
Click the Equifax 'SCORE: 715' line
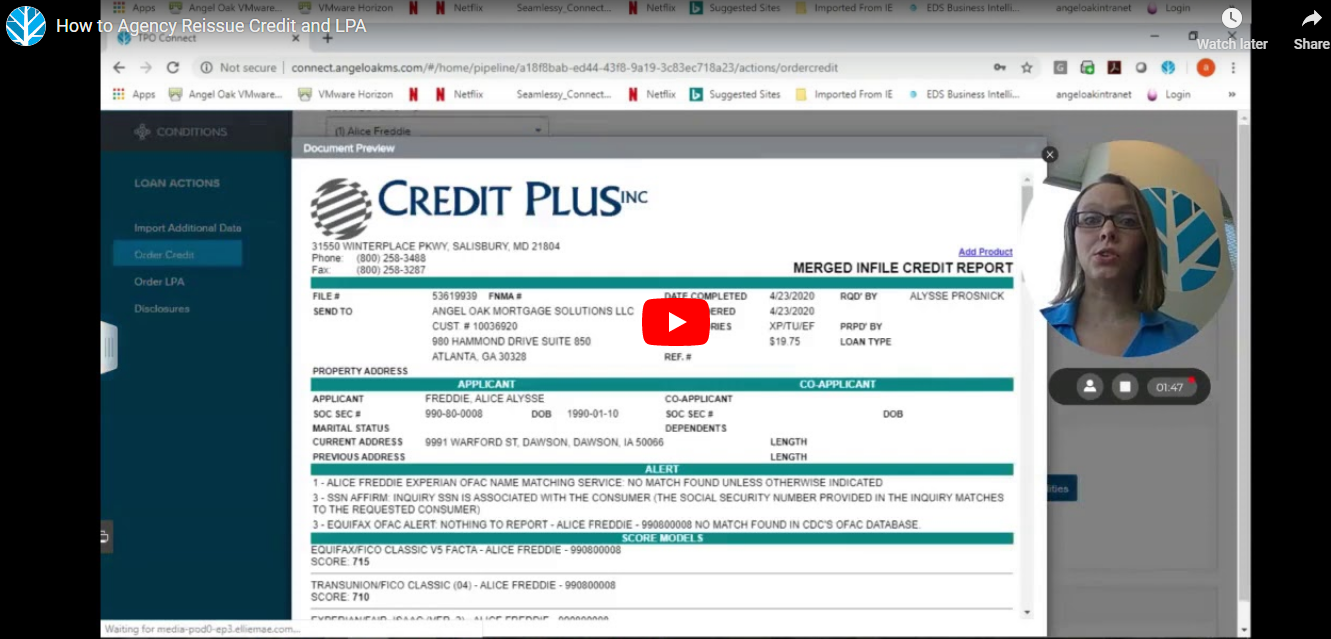(x=340, y=562)
